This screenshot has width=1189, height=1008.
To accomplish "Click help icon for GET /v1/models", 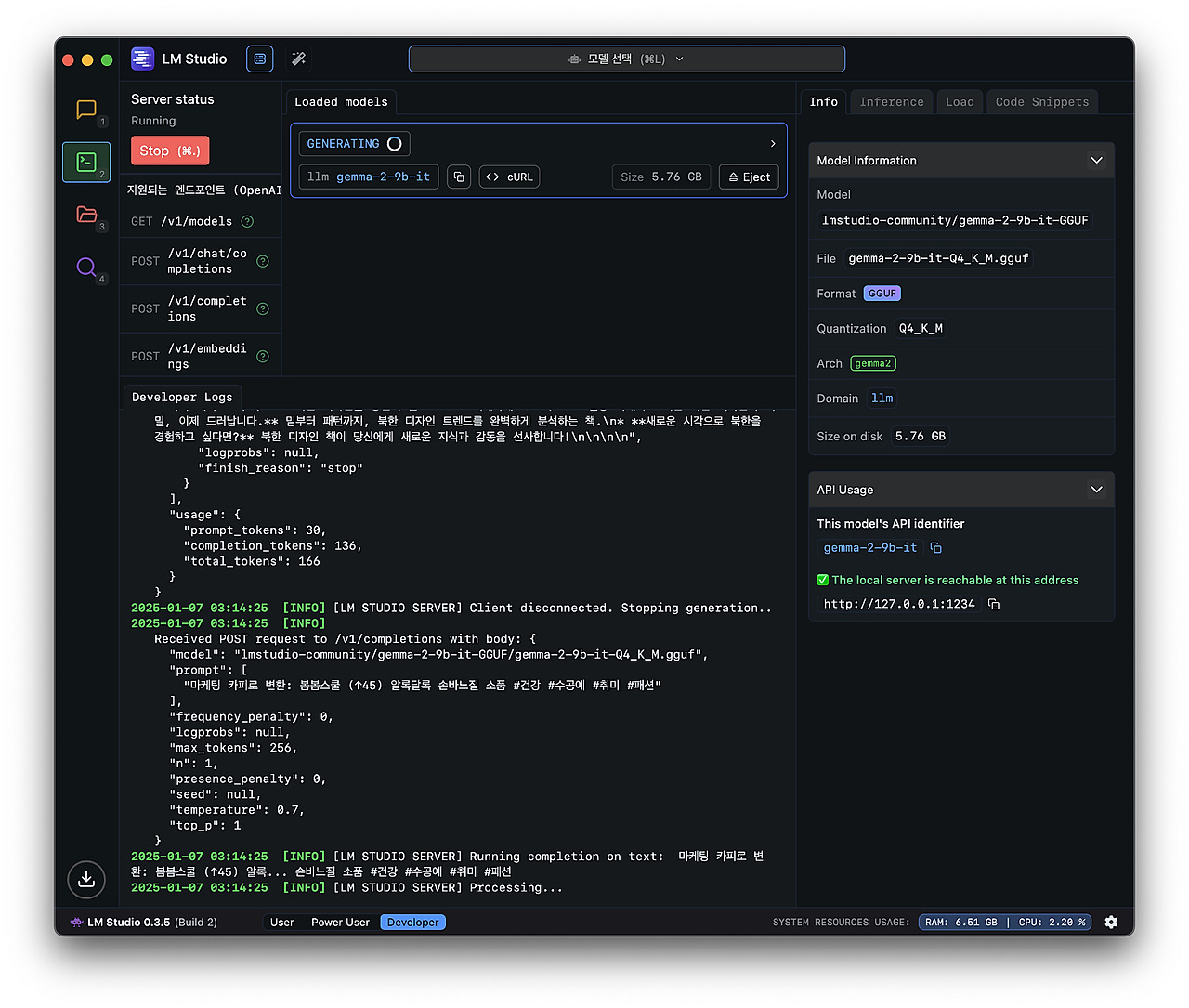I will tap(247, 221).
